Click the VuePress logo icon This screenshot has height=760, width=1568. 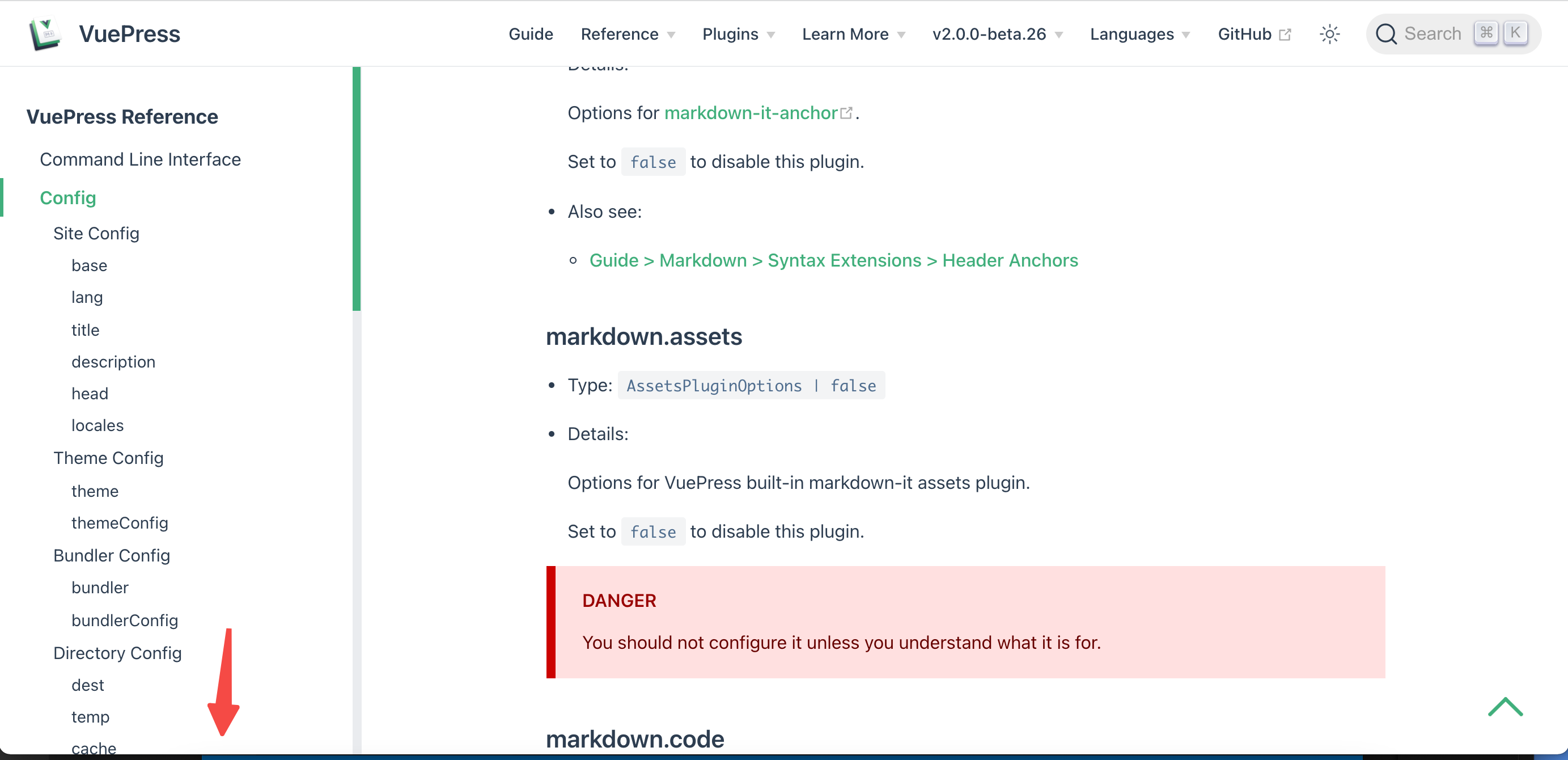pos(46,33)
